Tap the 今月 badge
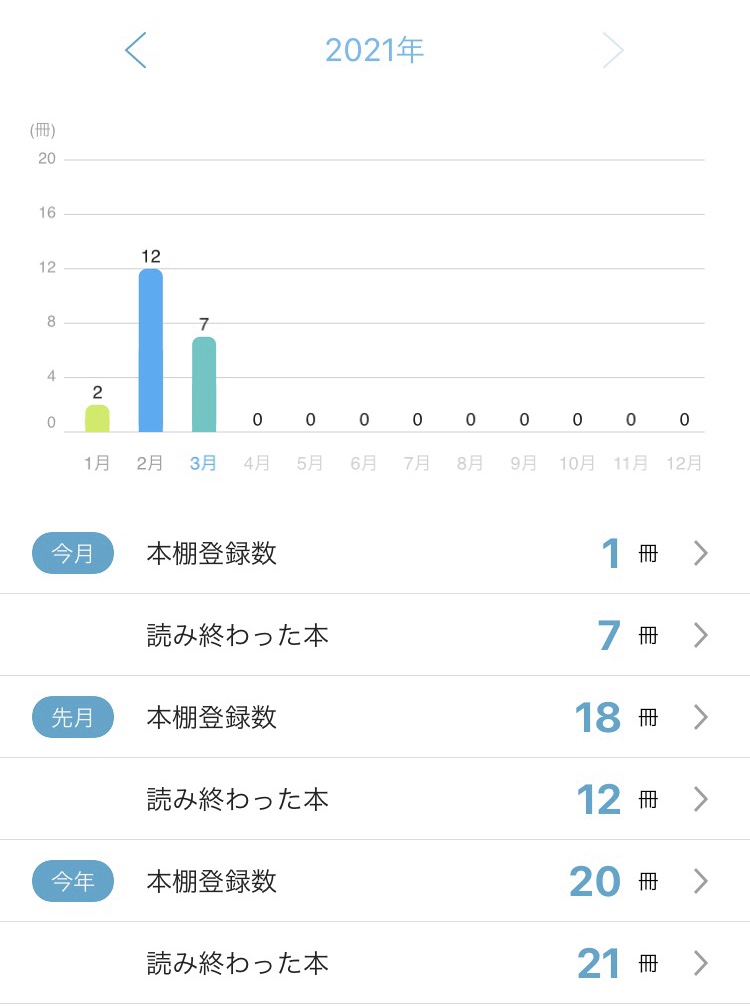This screenshot has height=1006, width=750. click(x=73, y=553)
